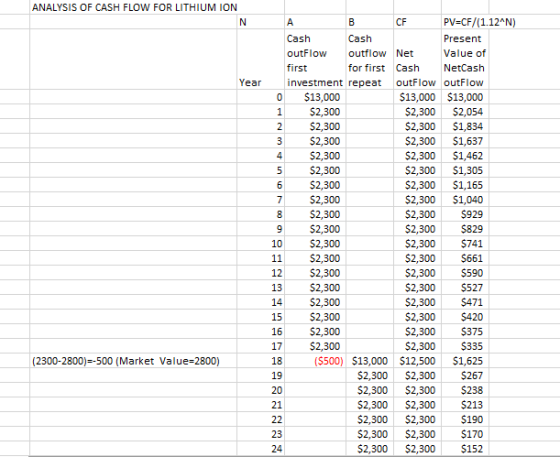Image resolution: width=560 pixels, height=457 pixels.
Task: Click the $1,834 present value cell
Action: [465, 126]
